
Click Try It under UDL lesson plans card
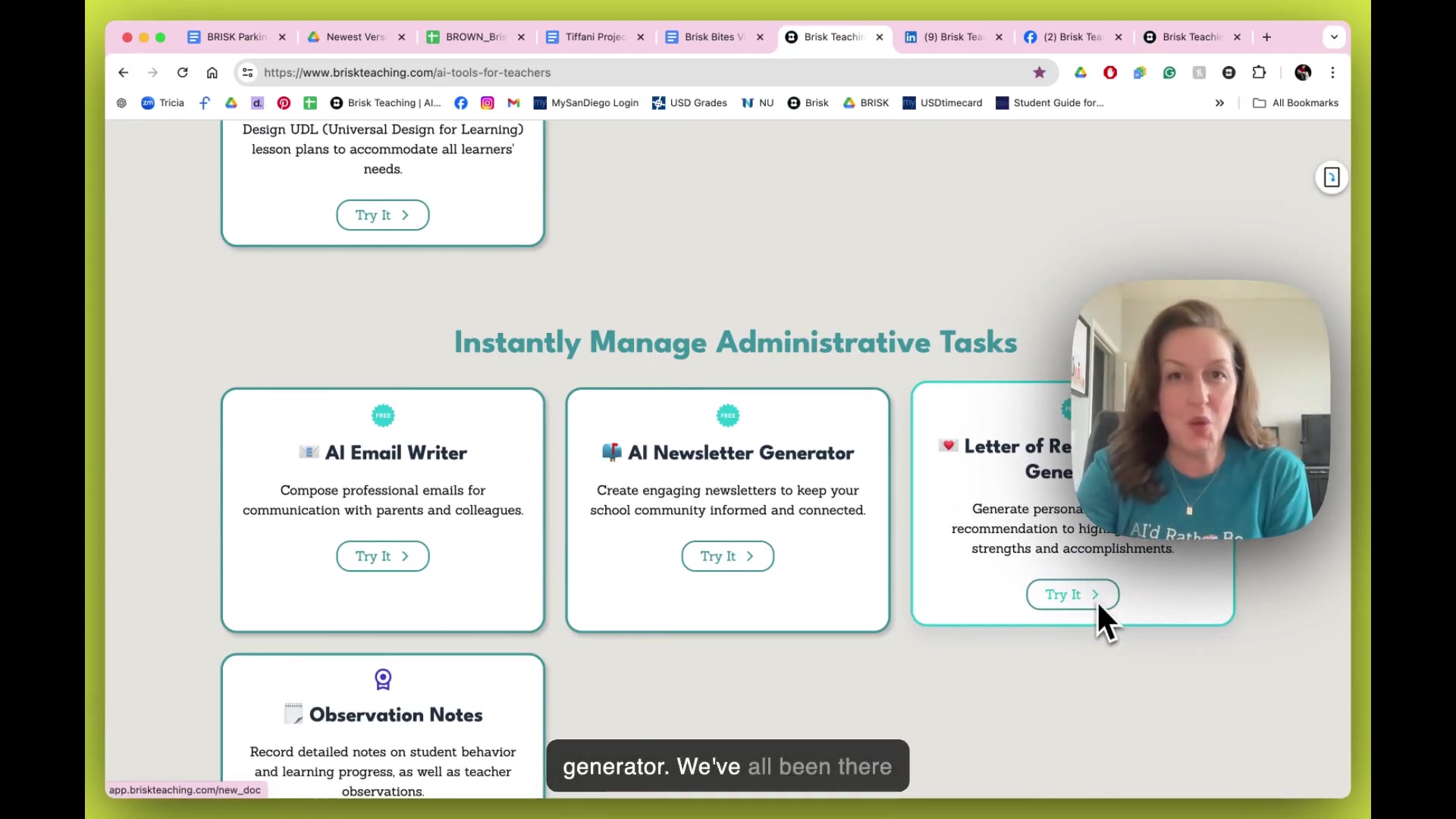(383, 215)
